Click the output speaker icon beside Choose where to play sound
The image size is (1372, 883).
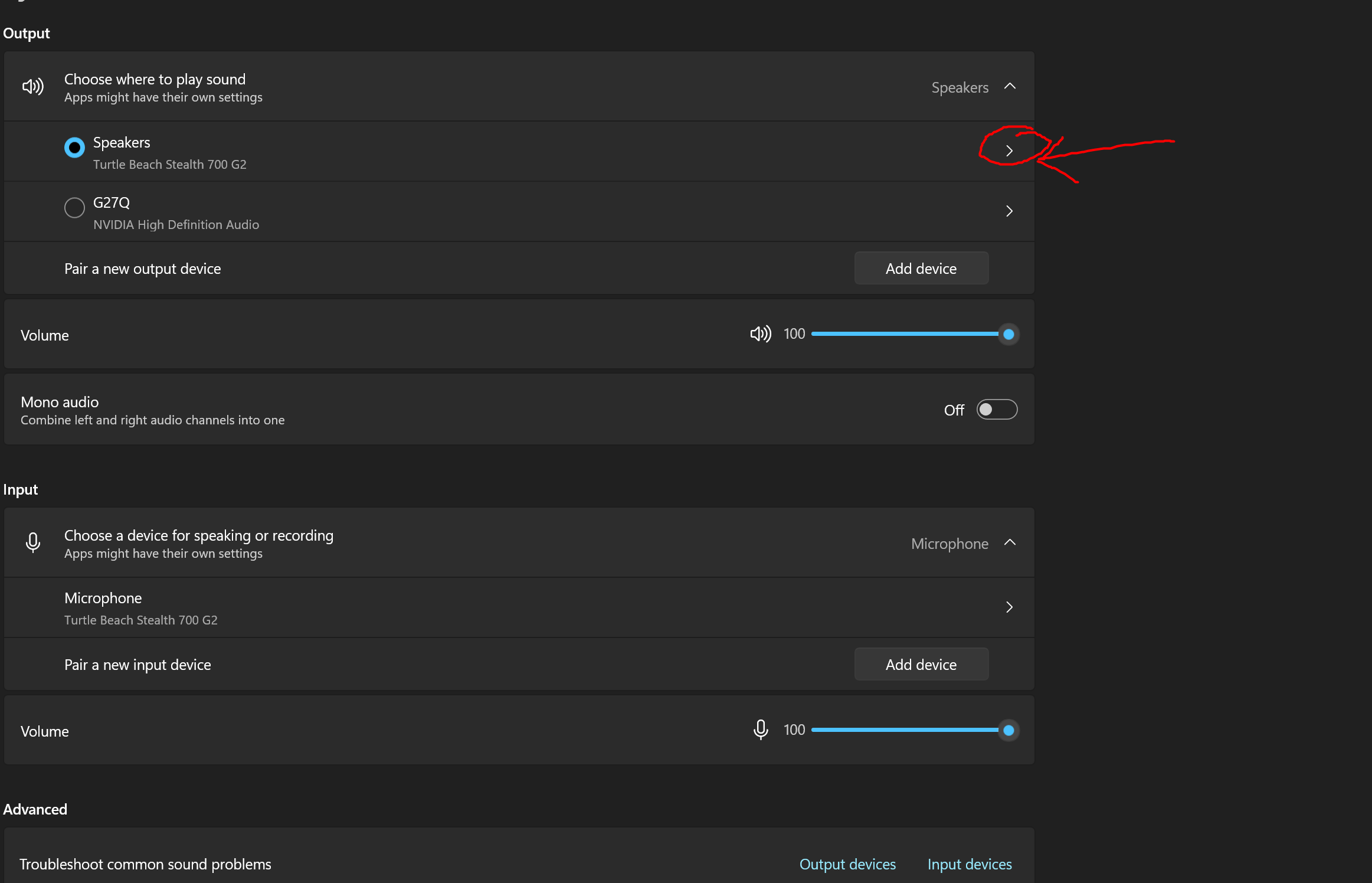click(x=33, y=87)
